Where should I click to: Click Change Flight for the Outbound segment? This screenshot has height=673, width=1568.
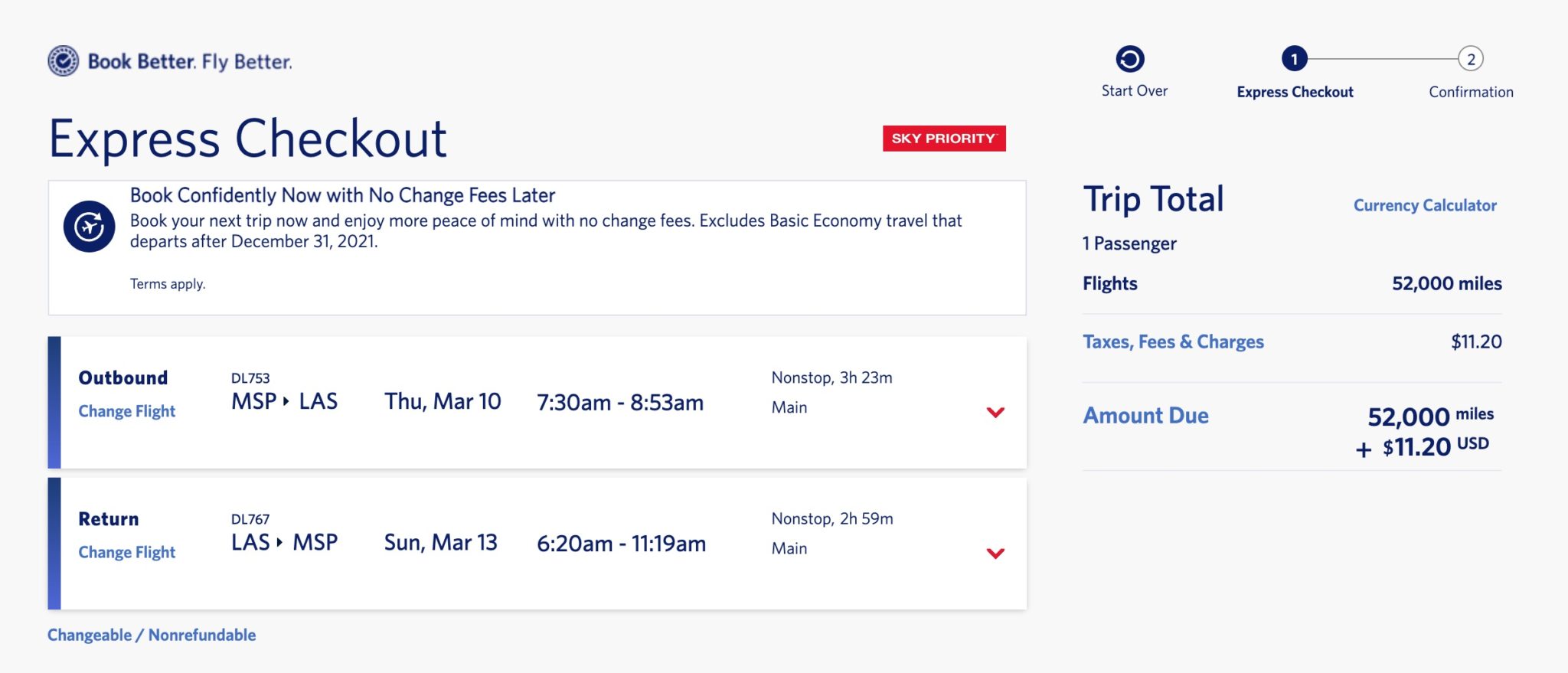(126, 411)
